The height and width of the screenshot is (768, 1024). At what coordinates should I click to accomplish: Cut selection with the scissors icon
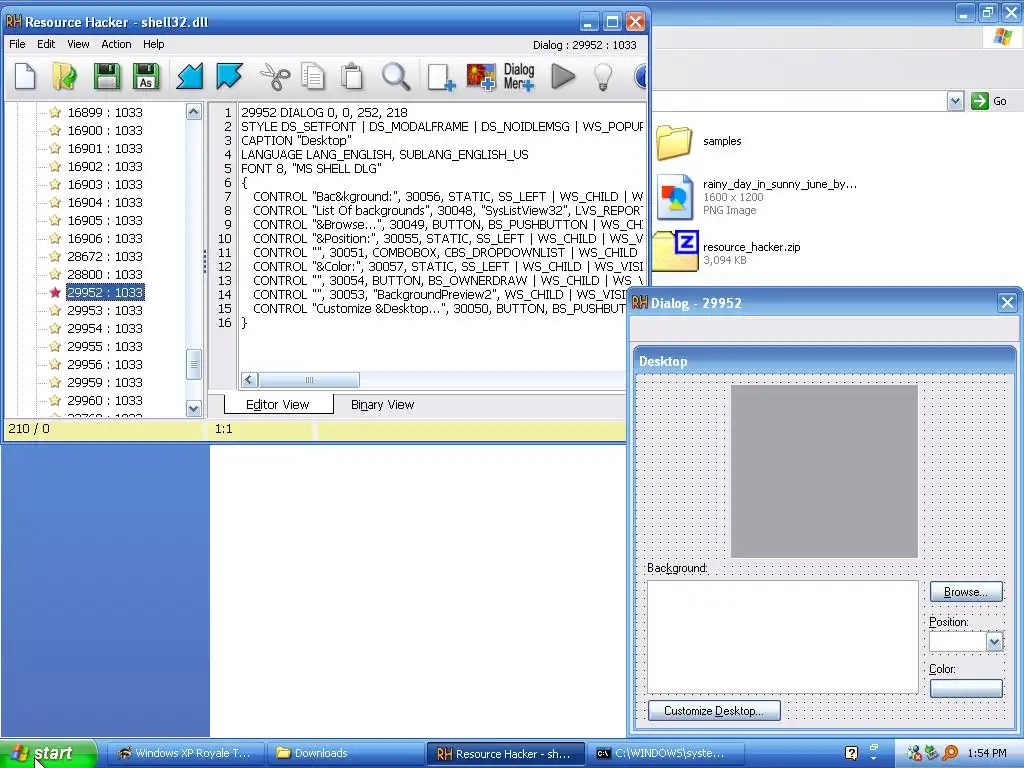click(275, 76)
